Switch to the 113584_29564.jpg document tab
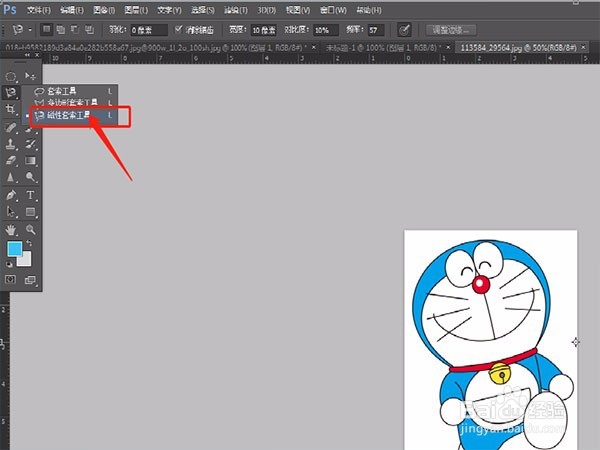600x450 pixels. tap(518, 47)
